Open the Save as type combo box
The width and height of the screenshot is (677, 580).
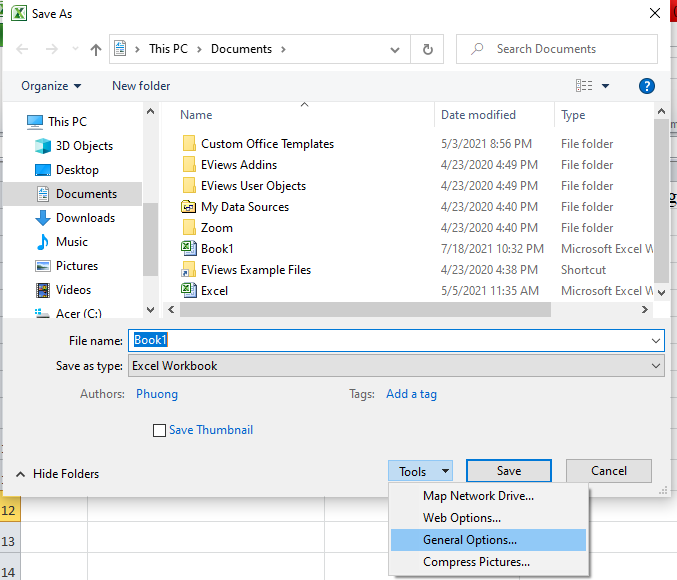[396, 366]
